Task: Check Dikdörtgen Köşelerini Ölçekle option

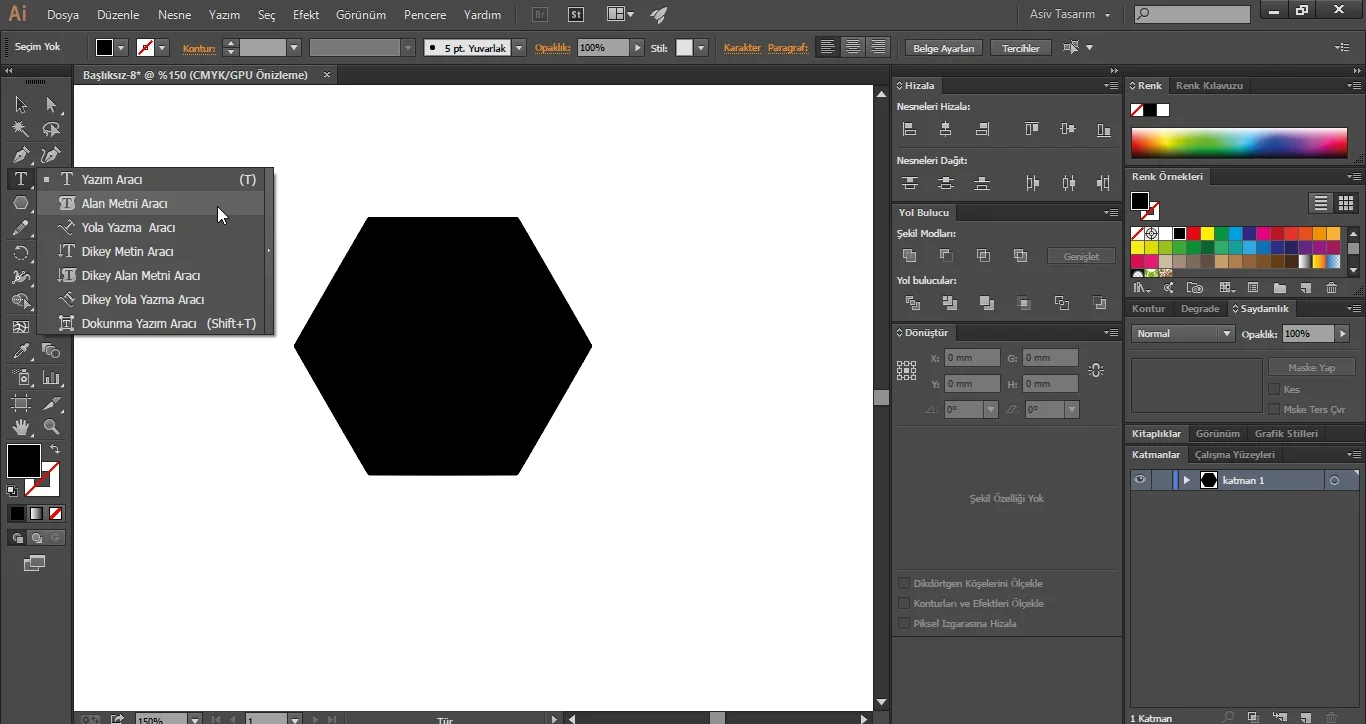Action: pyautogui.click(x=904, y=583)
